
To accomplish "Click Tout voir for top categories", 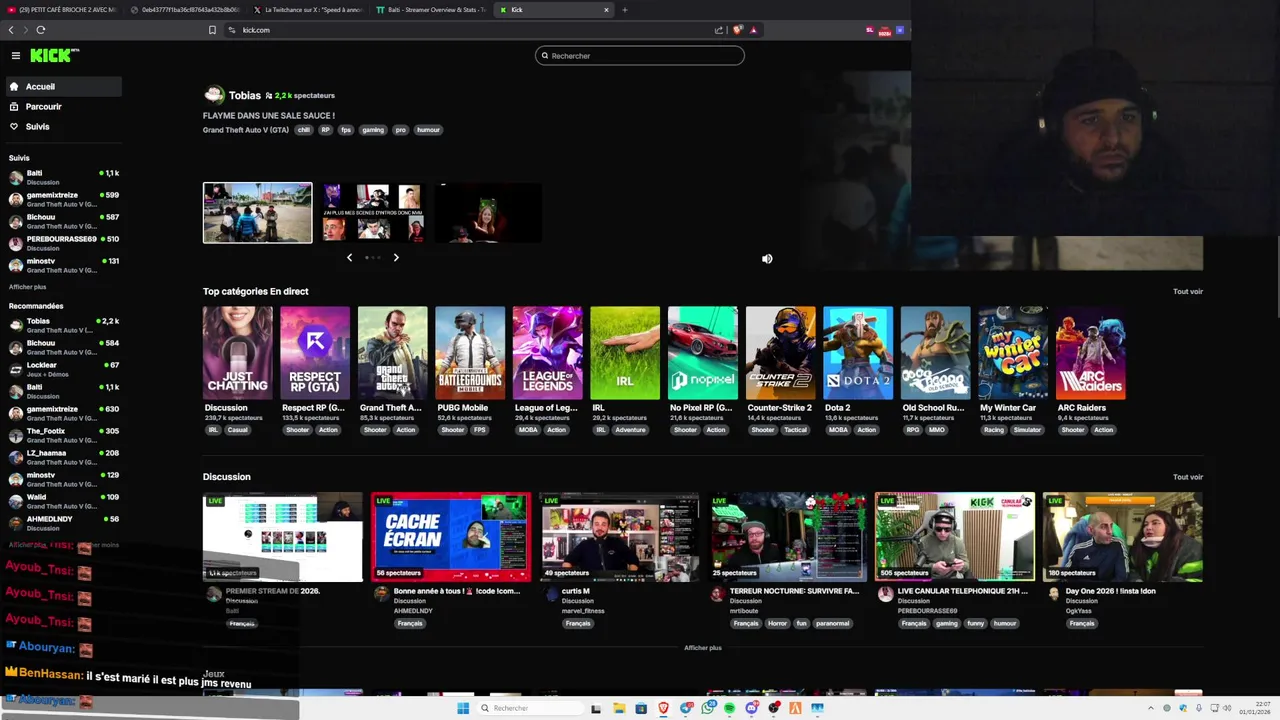I will pyautogui.click(x=1188, y=292).
